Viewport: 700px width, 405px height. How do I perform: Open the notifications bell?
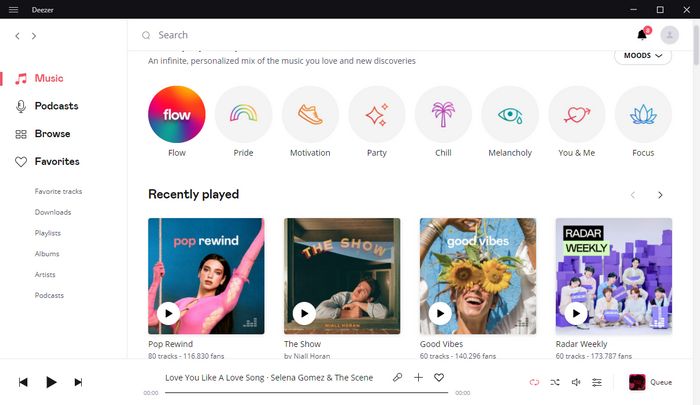tap(642, 34)
